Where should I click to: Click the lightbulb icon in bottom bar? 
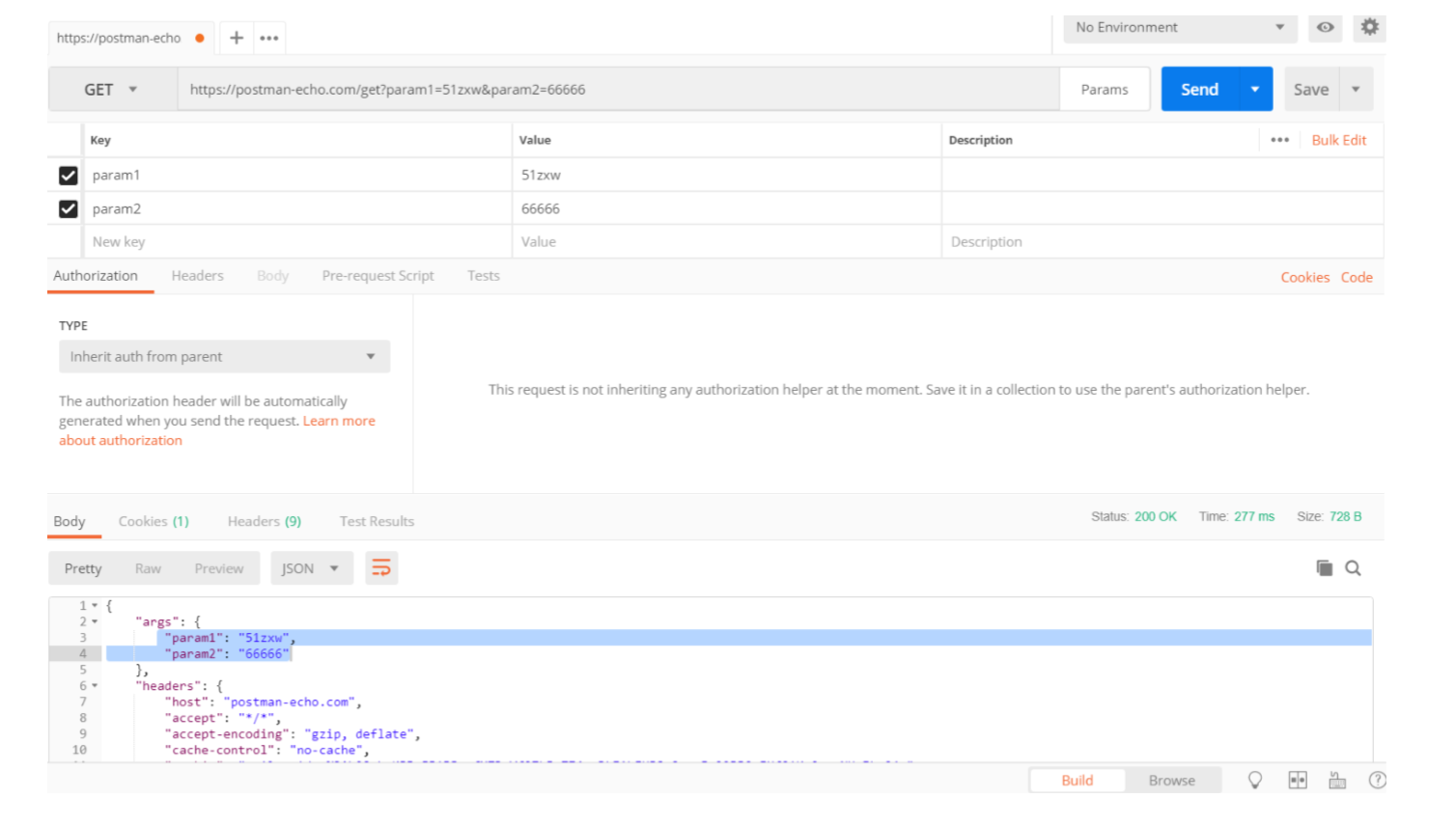[x=1254, y=781]
